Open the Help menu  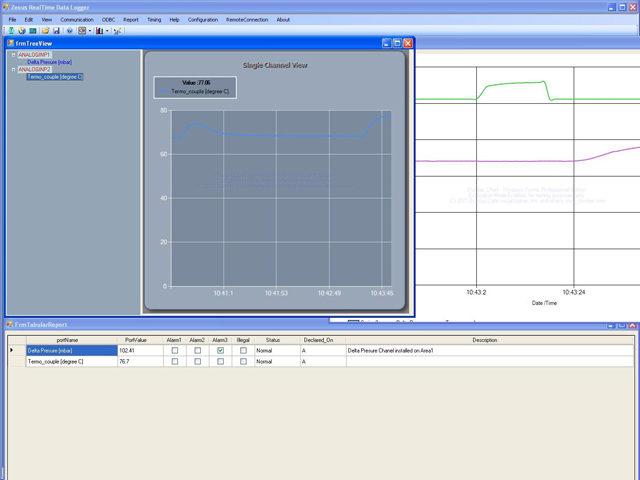(174, 20)
